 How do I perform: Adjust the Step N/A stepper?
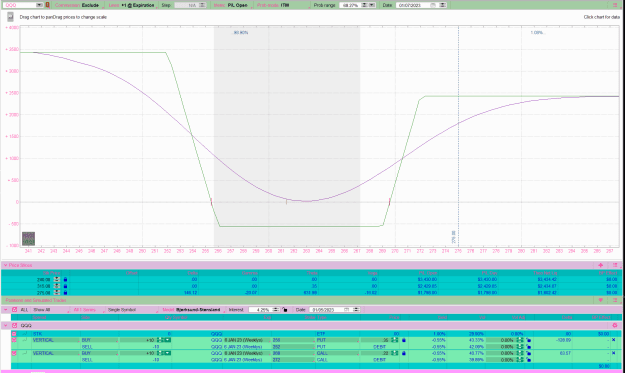pos(202,5)
